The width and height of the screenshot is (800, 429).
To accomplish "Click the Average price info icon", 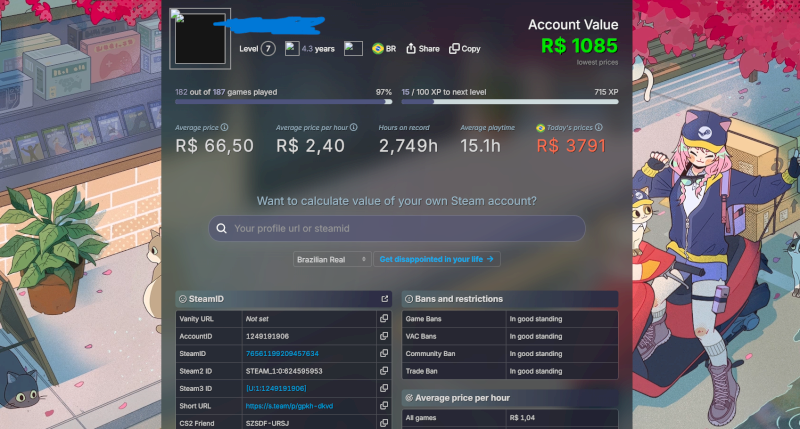I will [224, 127].
